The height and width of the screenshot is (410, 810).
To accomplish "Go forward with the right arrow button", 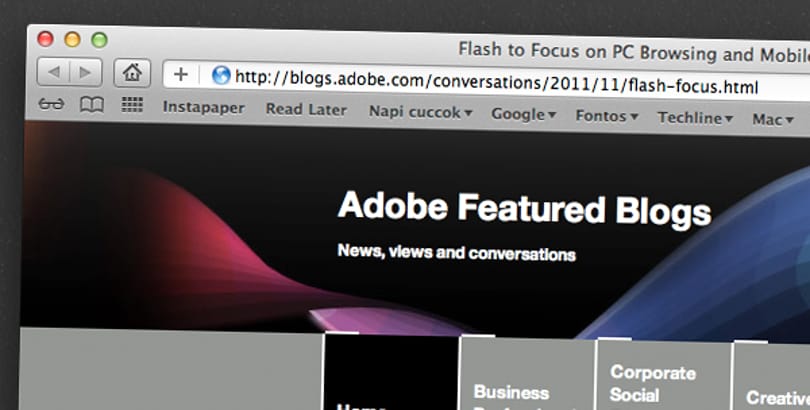I will tap(86, 73).
